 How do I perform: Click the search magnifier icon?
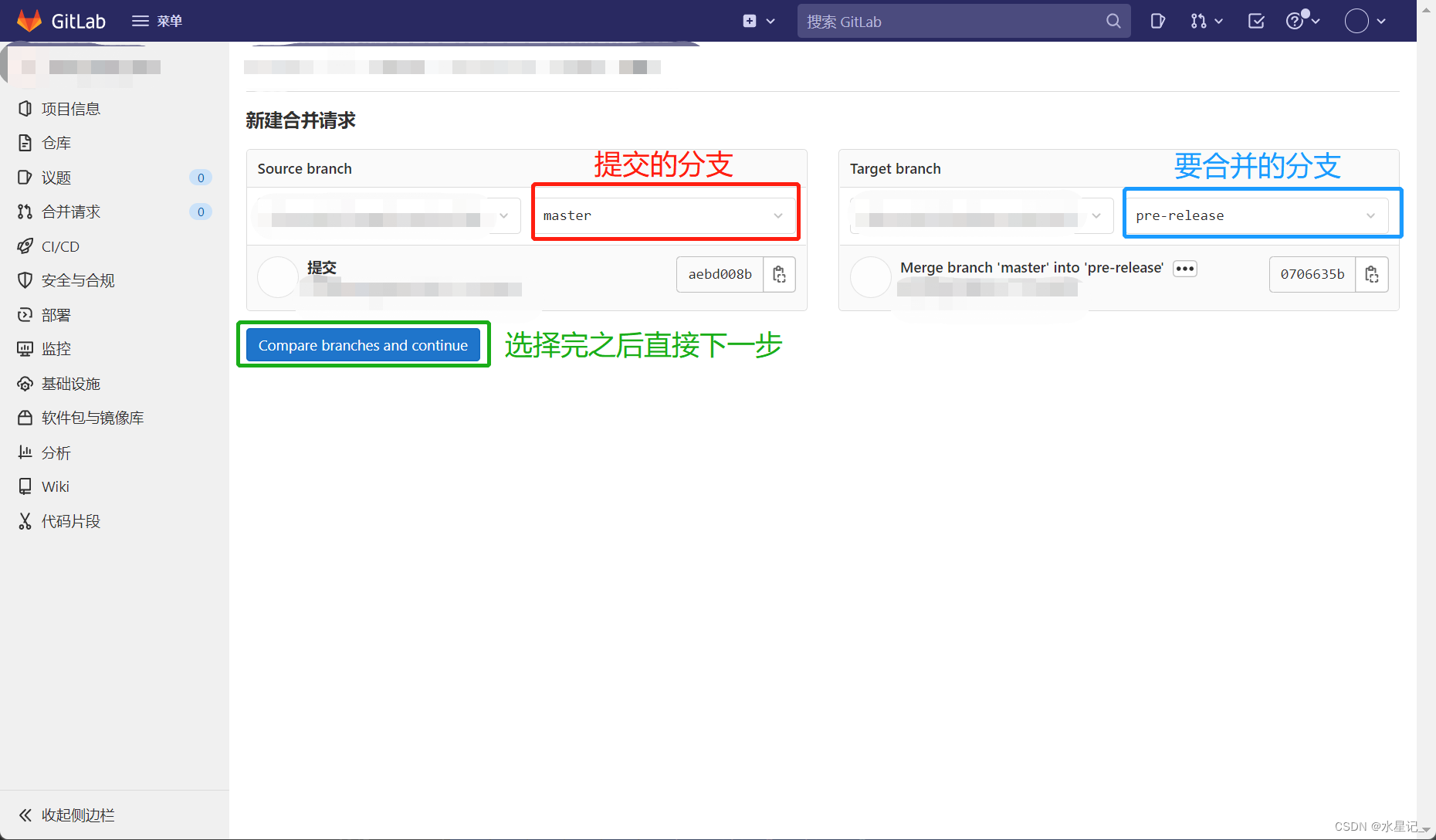(x=1113, y=22)
